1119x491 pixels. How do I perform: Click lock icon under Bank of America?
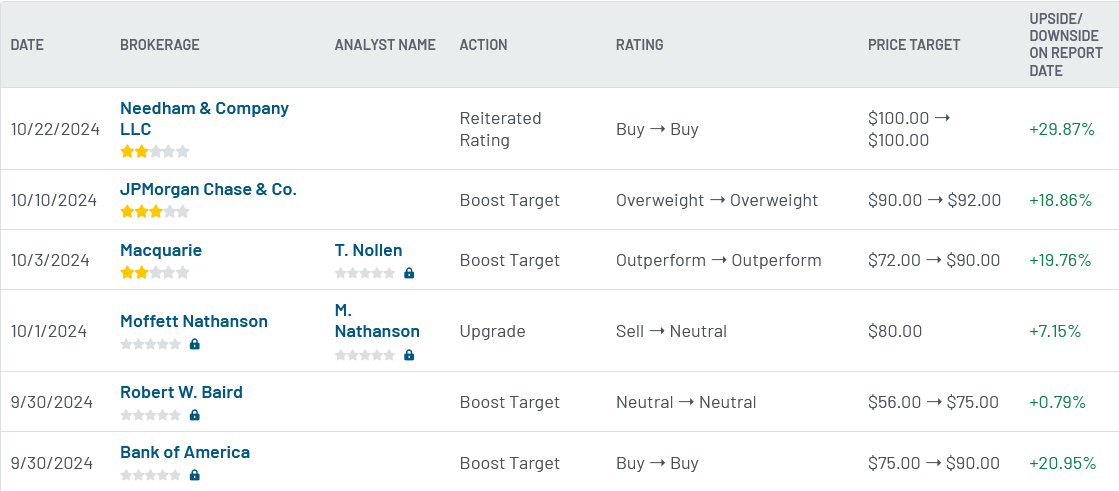(x=195, y=475)
